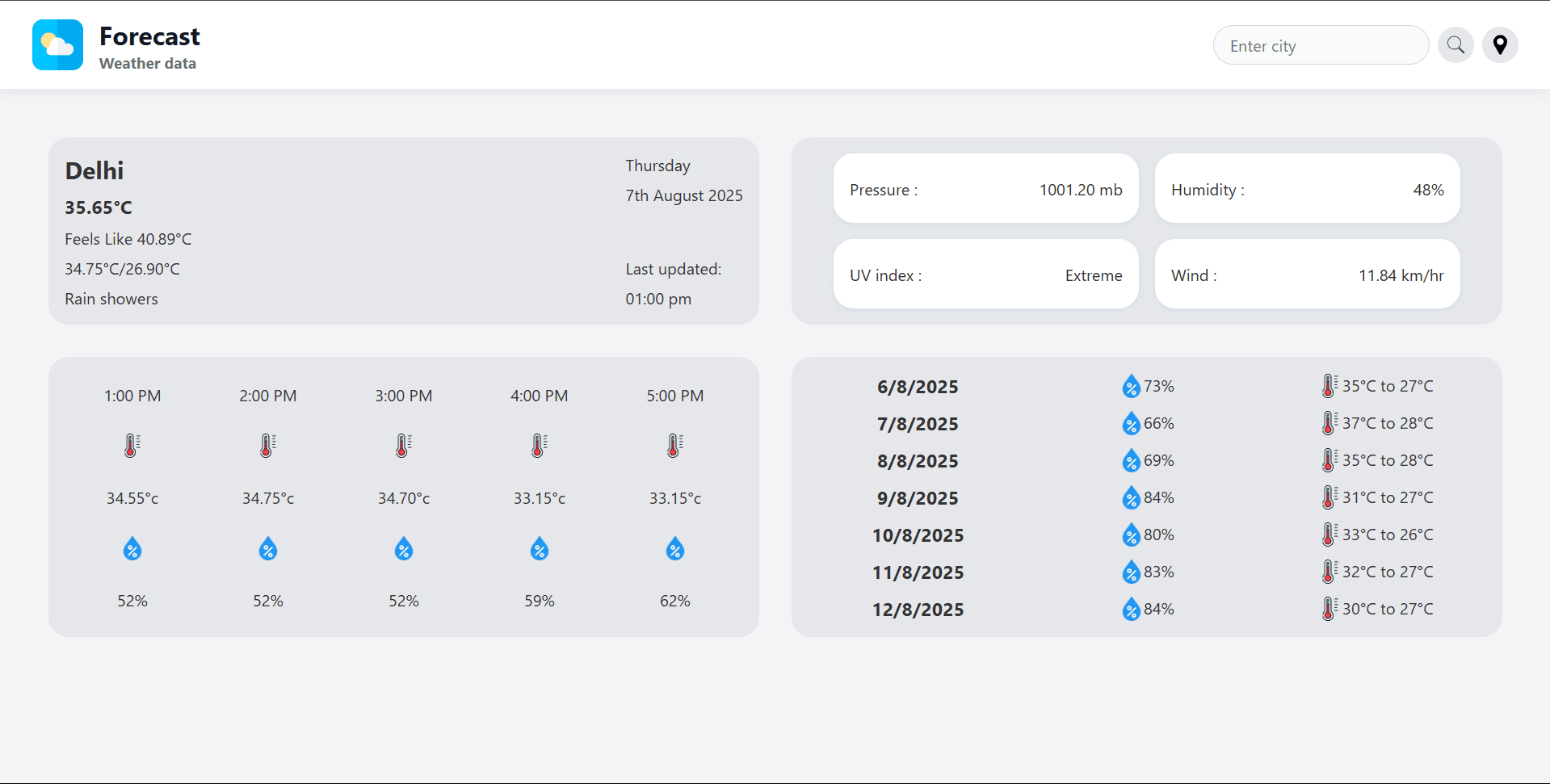Screen dimensions: 1550x784
Task: Select the UV index card
Action: coord(985,275)
